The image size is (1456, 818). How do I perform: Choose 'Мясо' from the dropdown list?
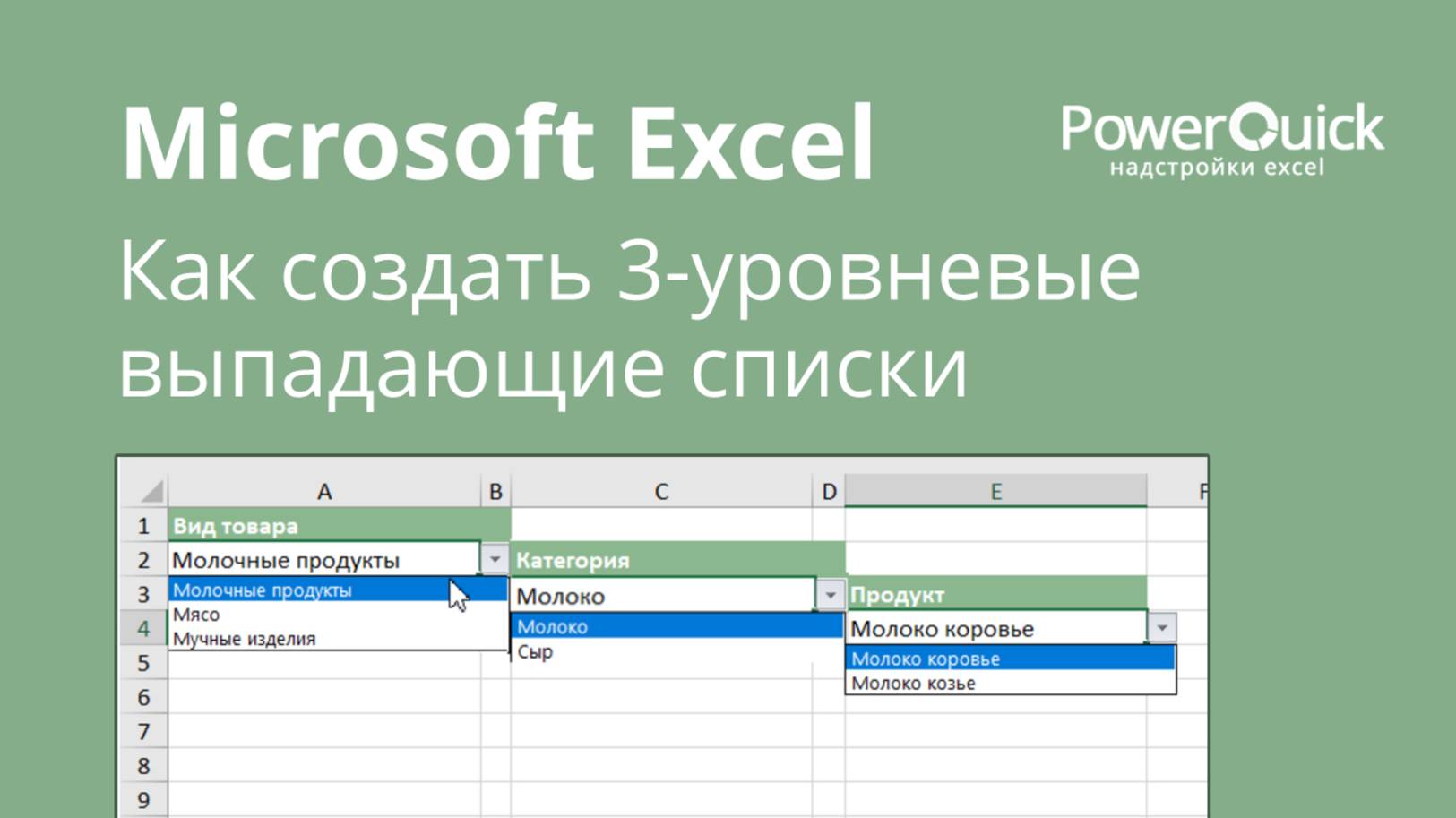pyautogui.click(x=337, y=615)
